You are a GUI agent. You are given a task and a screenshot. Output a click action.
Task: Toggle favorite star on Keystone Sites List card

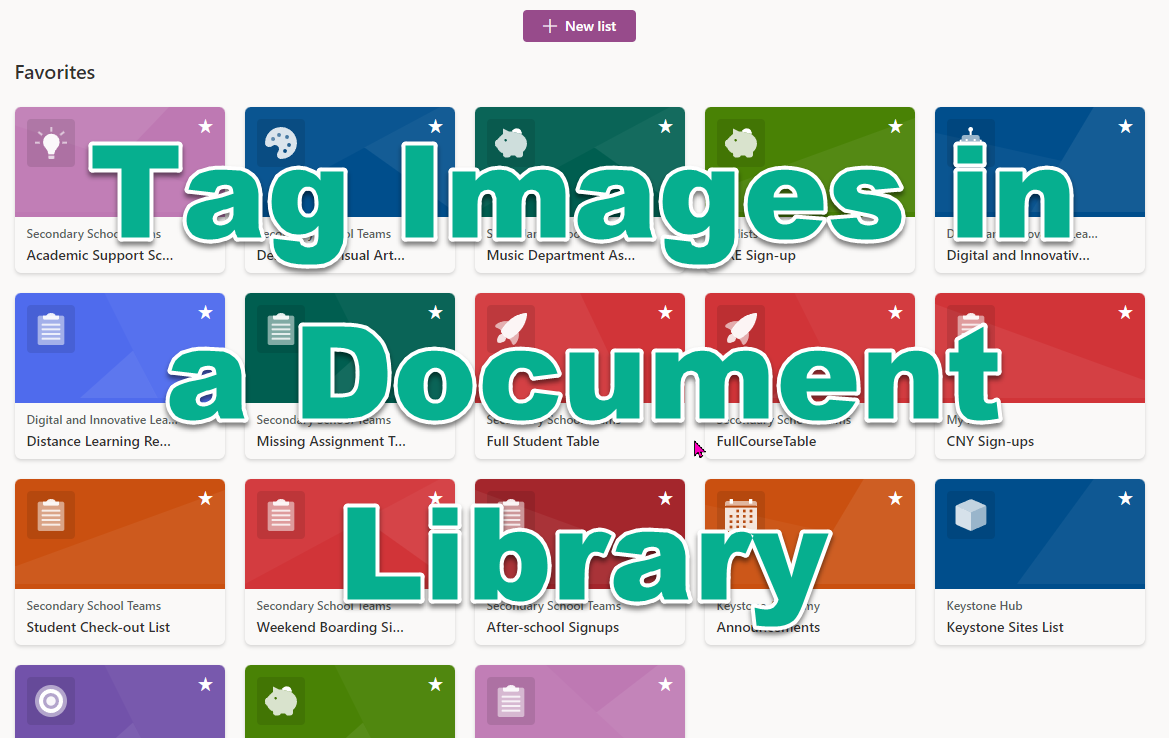(1126, 499)
